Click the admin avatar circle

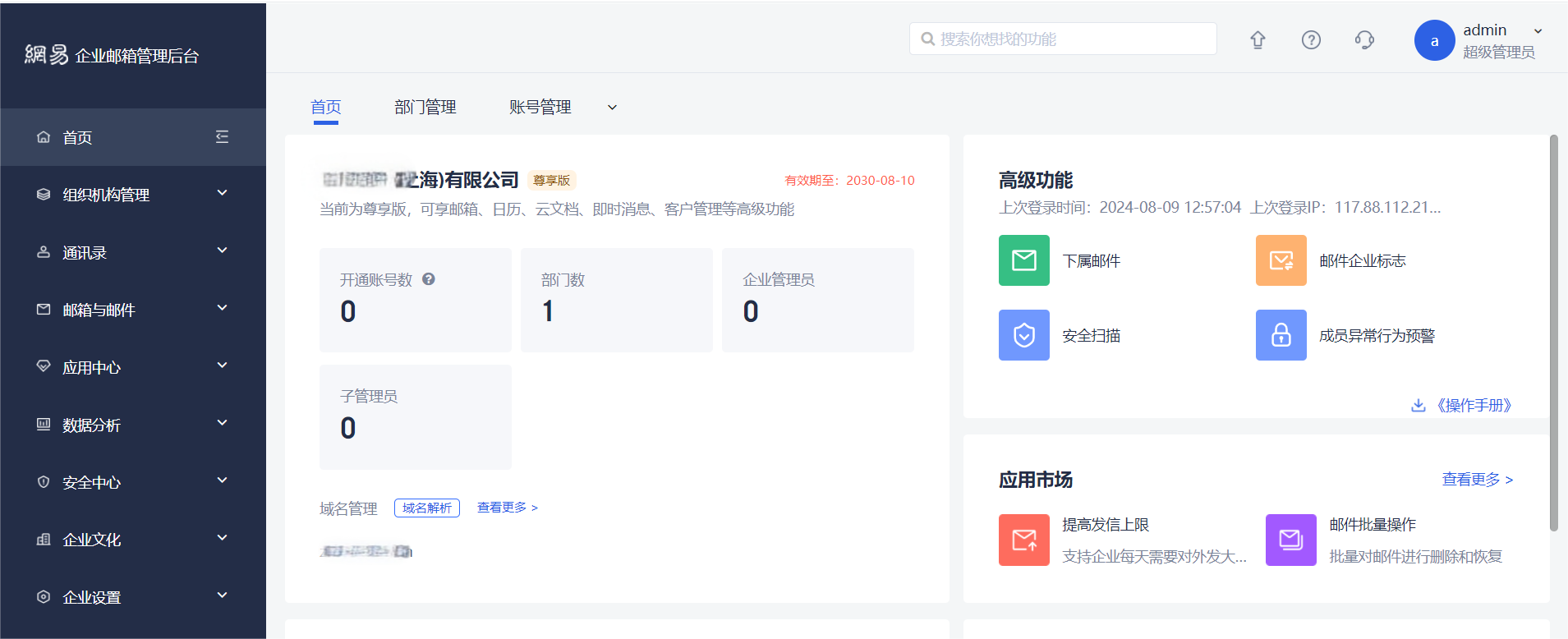click(x=1434, y=40)
